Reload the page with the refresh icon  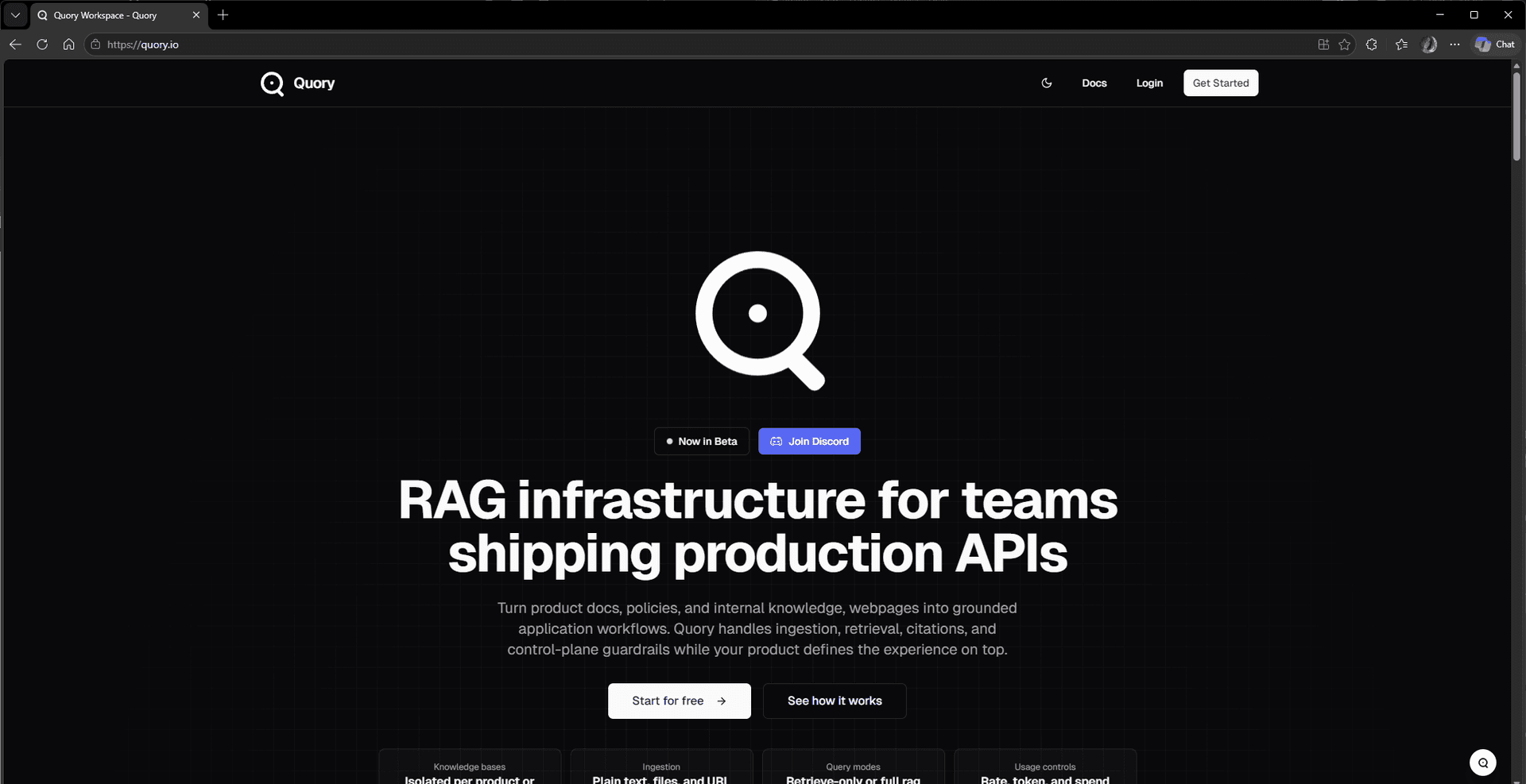42,44
